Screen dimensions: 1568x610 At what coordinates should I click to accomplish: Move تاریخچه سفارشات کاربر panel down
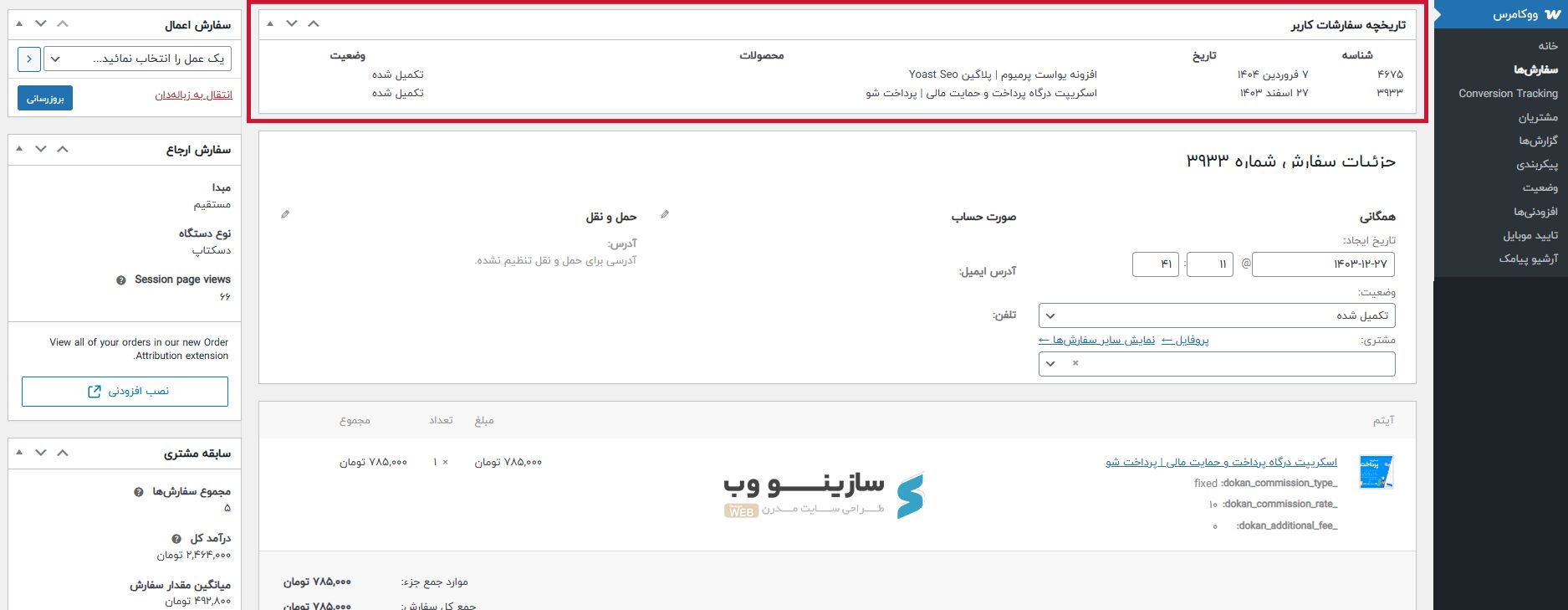point(292,23)
